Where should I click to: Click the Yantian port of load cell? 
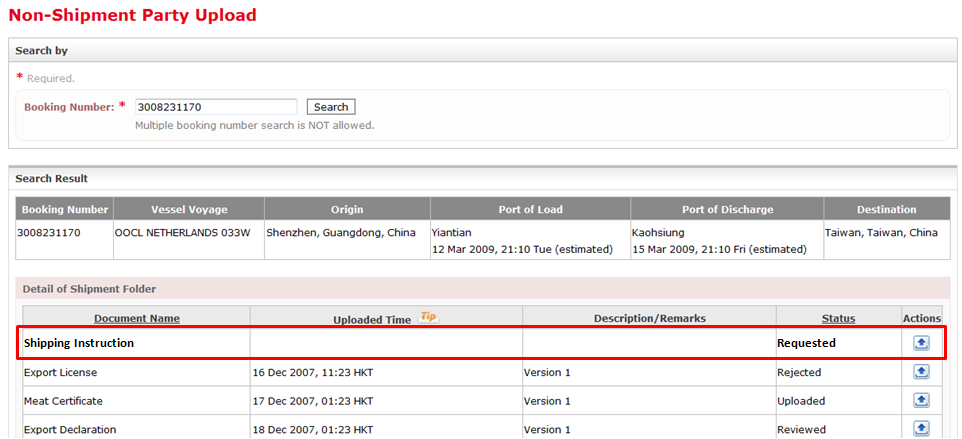451,232
